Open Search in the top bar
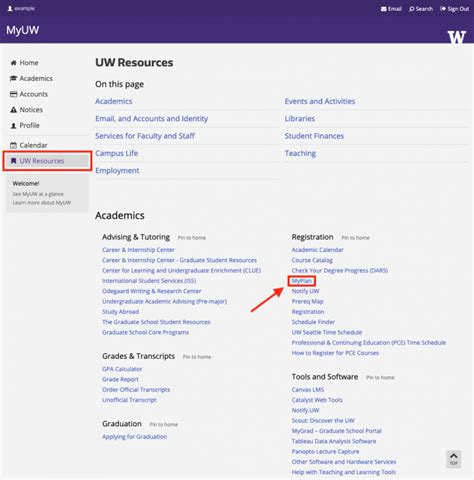This screenshot has width=474, height=480. pos(421,9)
